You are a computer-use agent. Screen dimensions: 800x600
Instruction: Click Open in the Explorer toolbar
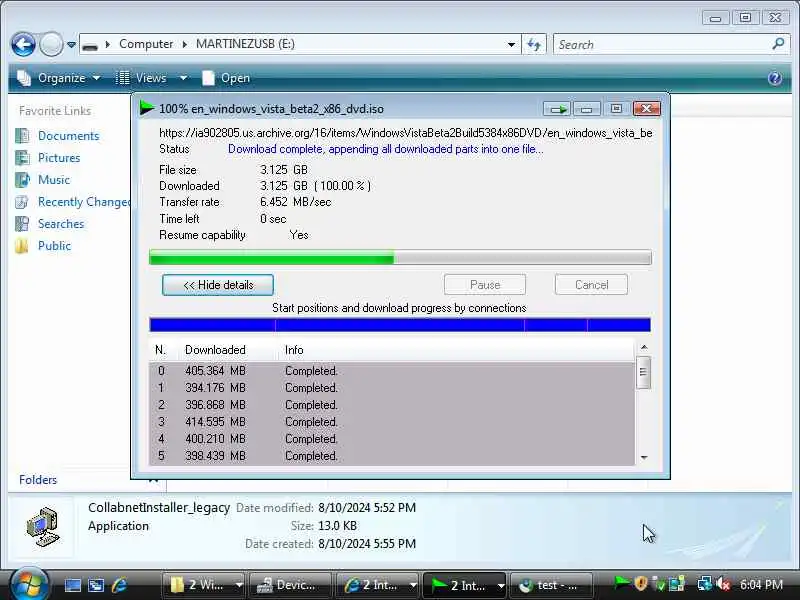(226, 78)
